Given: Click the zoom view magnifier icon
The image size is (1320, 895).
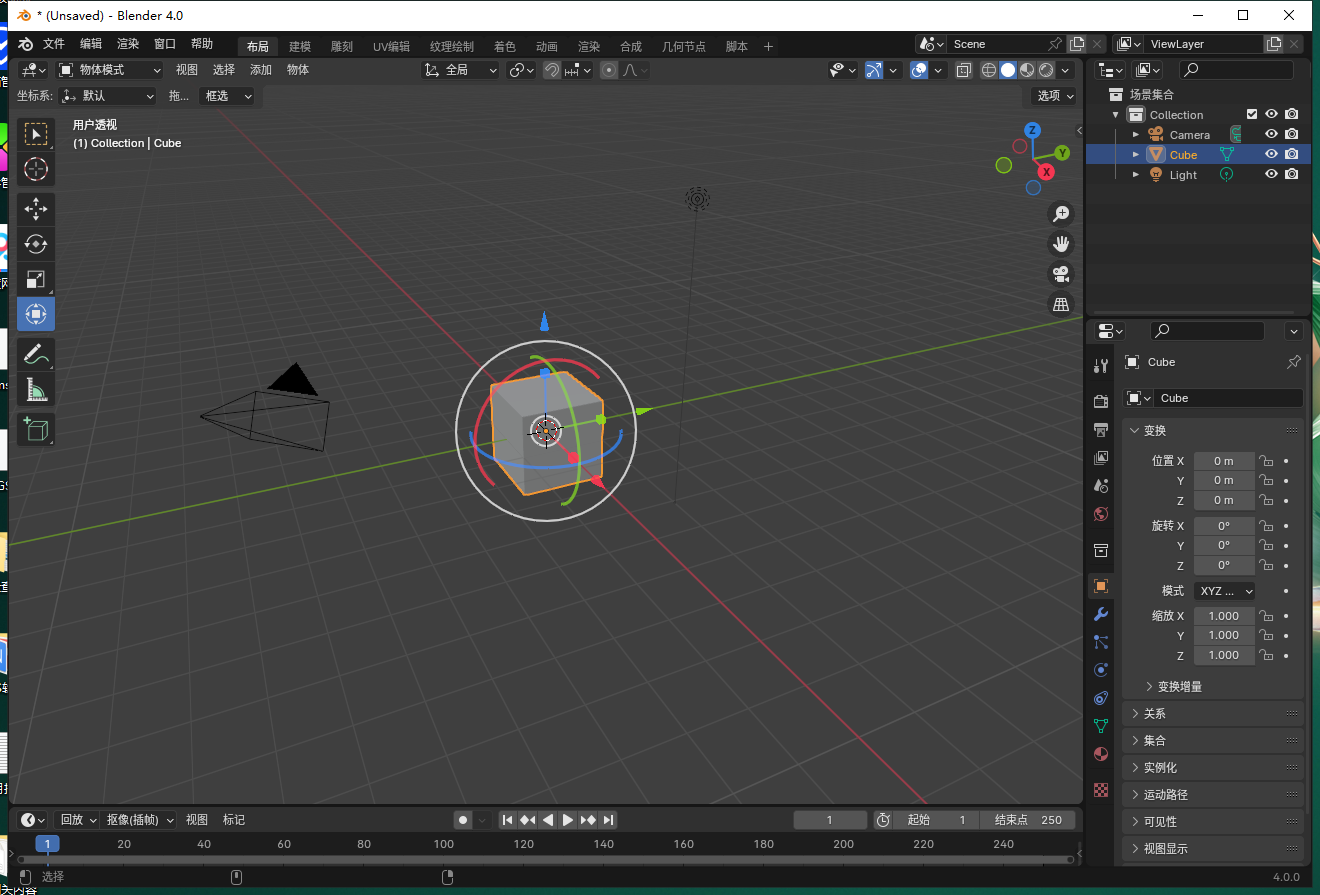Looking at the screenshot, I should coord(1061,213).
